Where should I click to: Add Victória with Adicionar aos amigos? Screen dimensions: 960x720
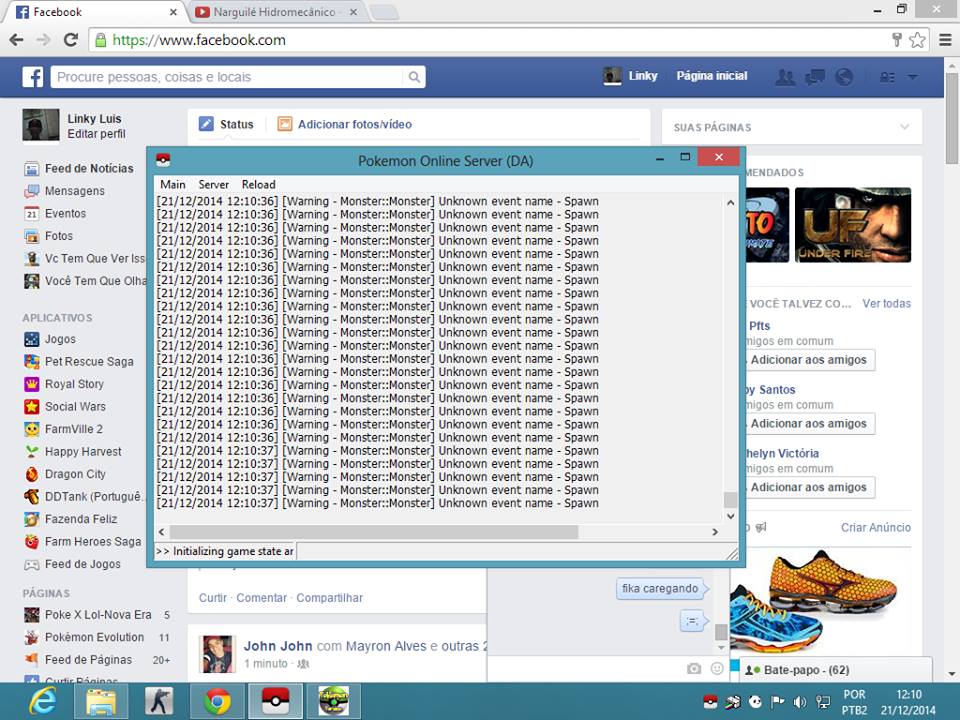click(x=809, y=487)
